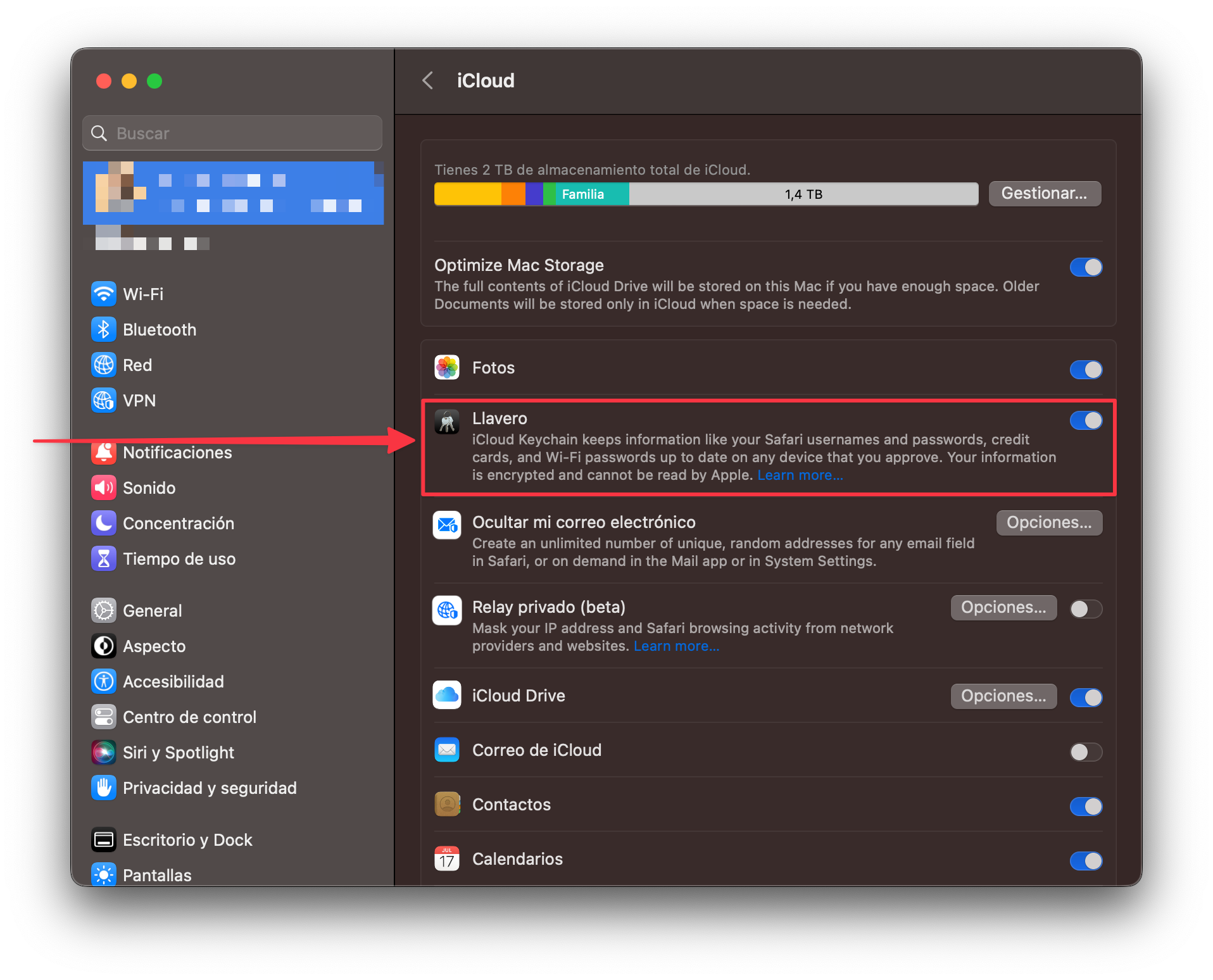Screen dimensions: 1213x980
Task: Click the Relay privado globe icon
Action: (x=447, y=610)
